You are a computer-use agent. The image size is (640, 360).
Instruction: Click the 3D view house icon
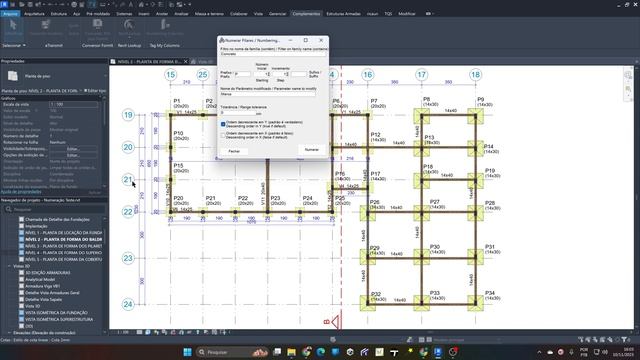[x=141, y=4]
